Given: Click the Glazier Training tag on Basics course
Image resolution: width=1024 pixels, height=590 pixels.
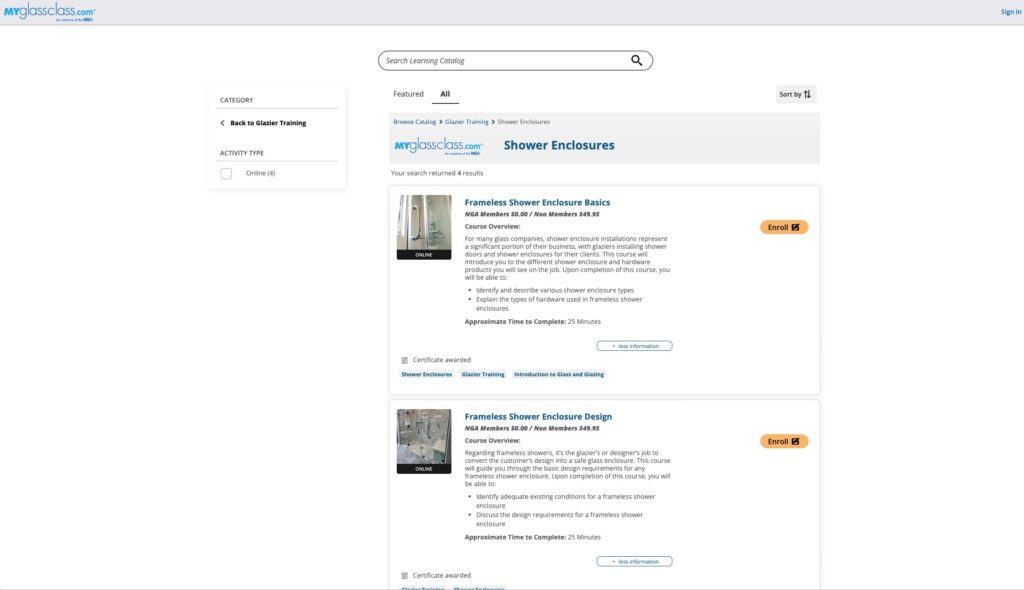Looking at the screenshot, I should point(483,374).
